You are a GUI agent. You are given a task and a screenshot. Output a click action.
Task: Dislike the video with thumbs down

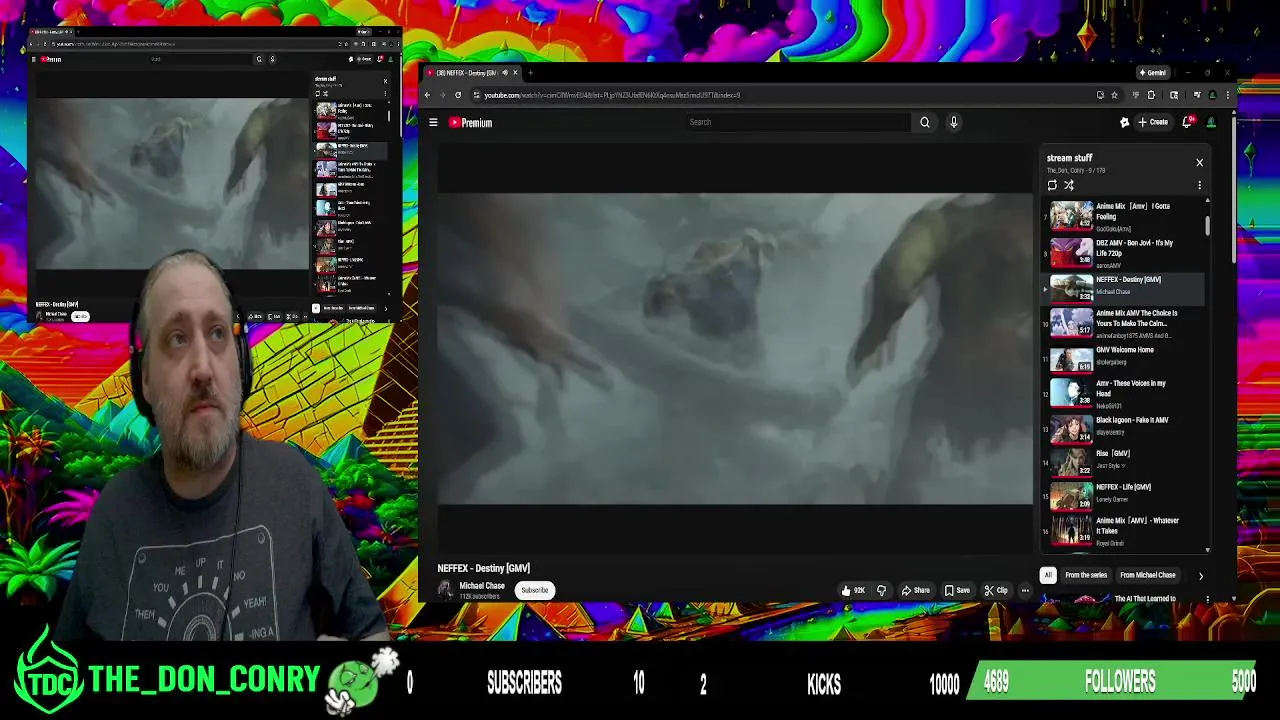pos(881,590)
